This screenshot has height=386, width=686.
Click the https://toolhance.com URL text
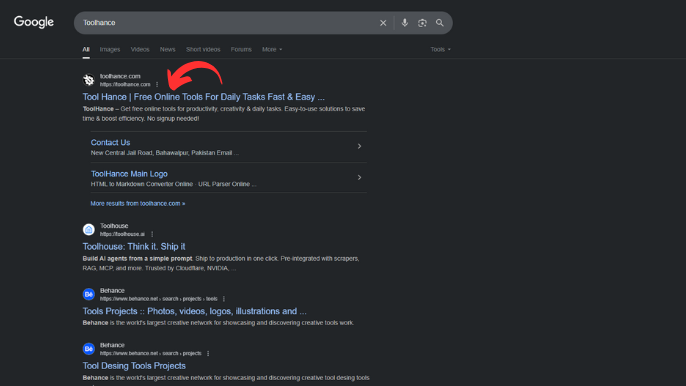coord(125,84)
